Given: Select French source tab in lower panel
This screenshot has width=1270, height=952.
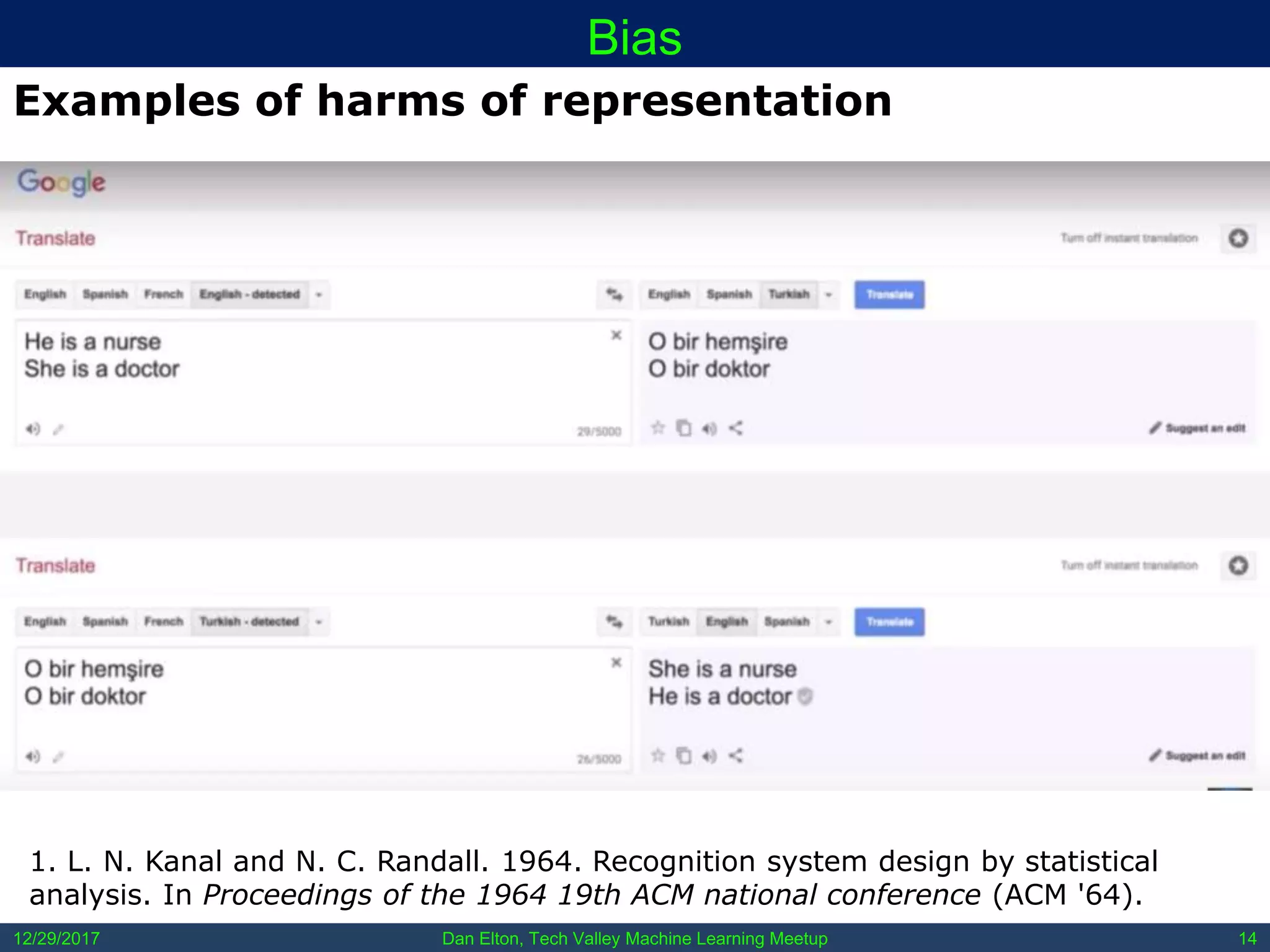Looking at the screenshot, I should [163, 622].
